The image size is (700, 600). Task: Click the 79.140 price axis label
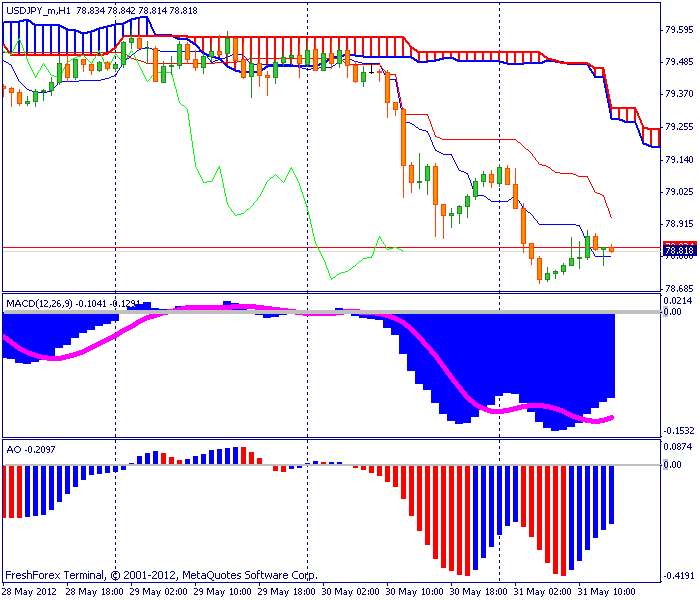(x=679, y=159)
